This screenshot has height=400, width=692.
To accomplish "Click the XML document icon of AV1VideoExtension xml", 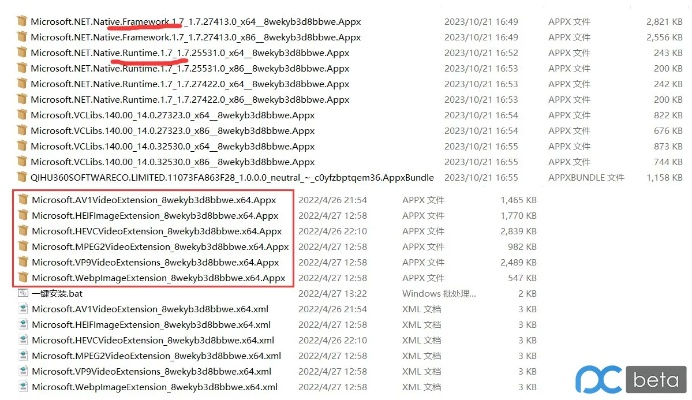I will click(23, 309).
